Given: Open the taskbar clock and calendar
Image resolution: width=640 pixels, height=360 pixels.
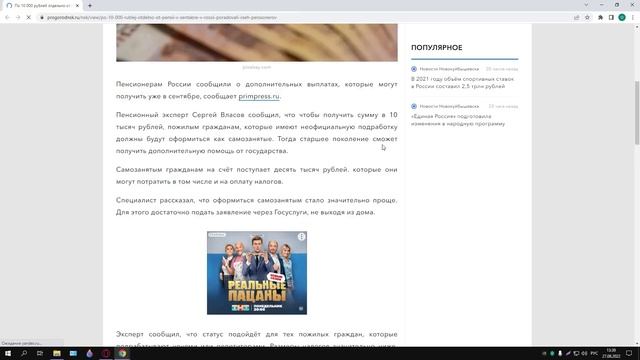Looking at the screenshot, I should tap(611, 353).
